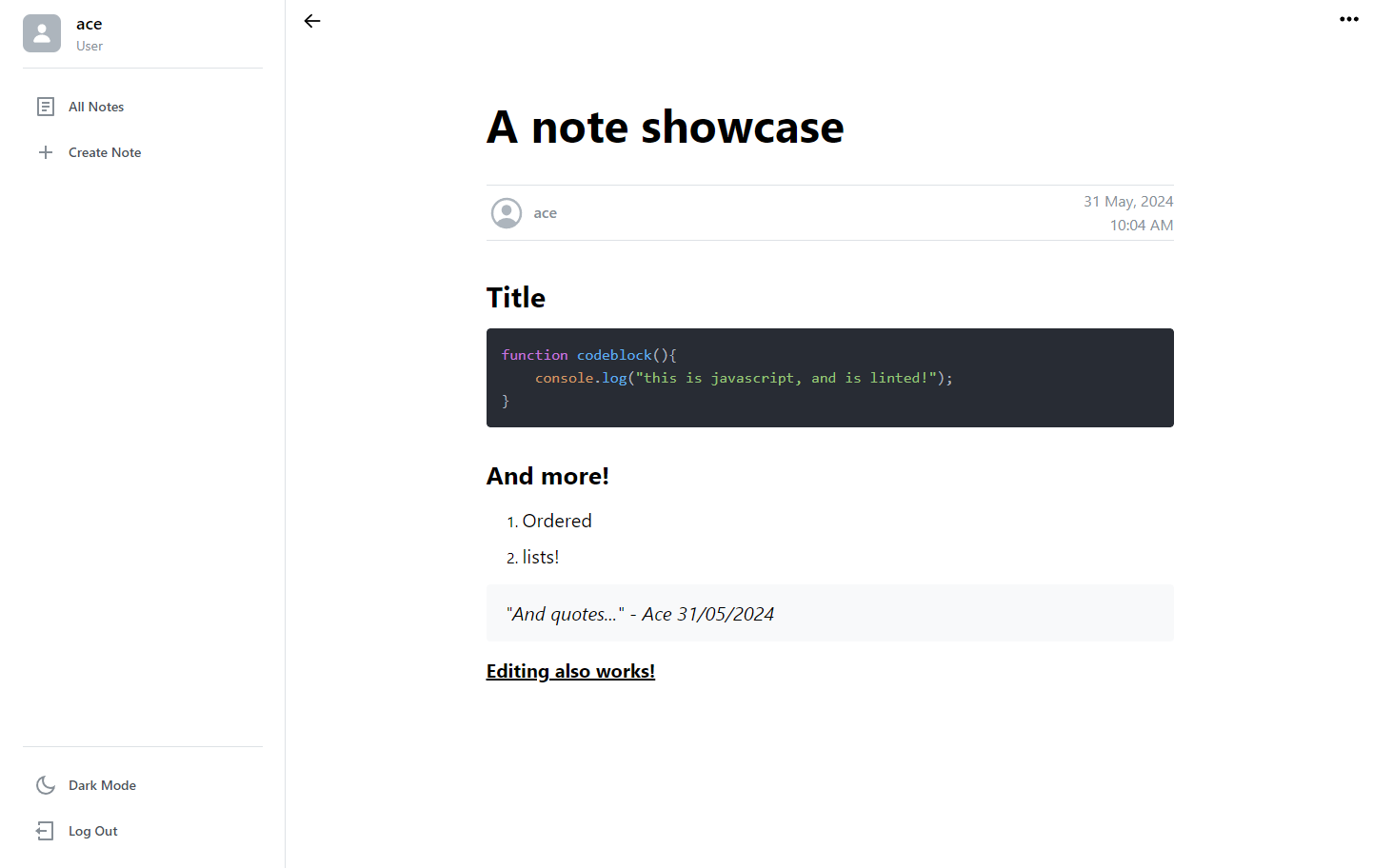The width and height of the screenshot is (1373, 868).
Task: Toggle Dark Mode on
Action: point(102,784)
